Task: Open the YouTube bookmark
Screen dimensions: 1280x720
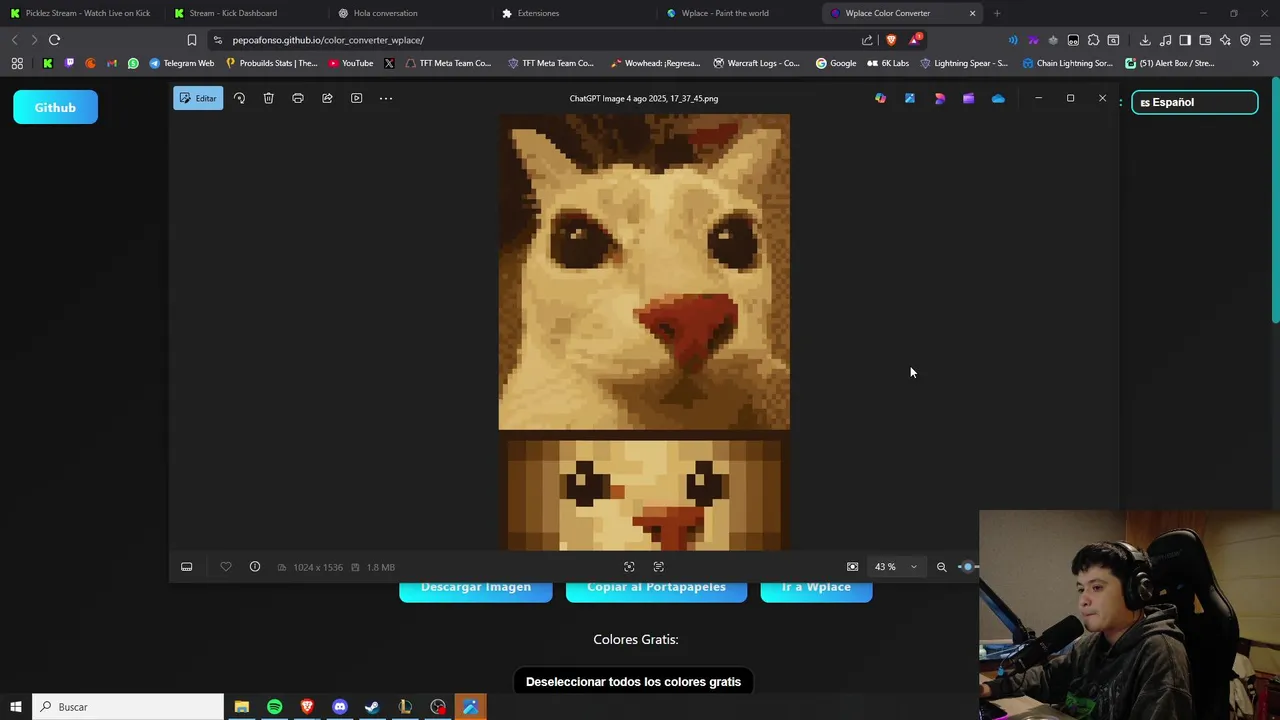Action: pos(351,63)
